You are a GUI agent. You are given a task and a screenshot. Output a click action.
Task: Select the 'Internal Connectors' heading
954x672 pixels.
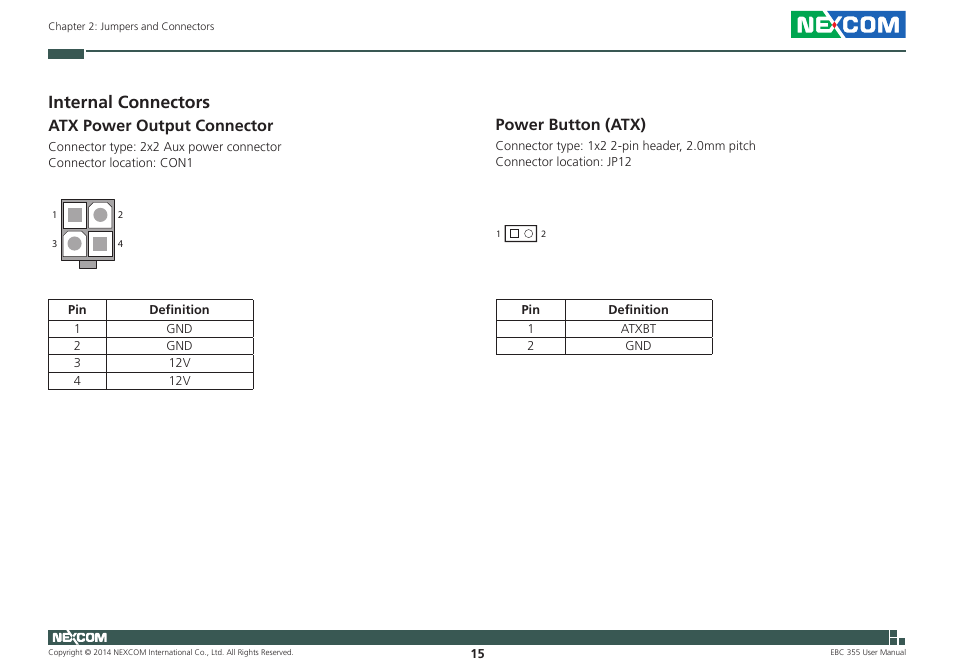[x=129, y=102]
